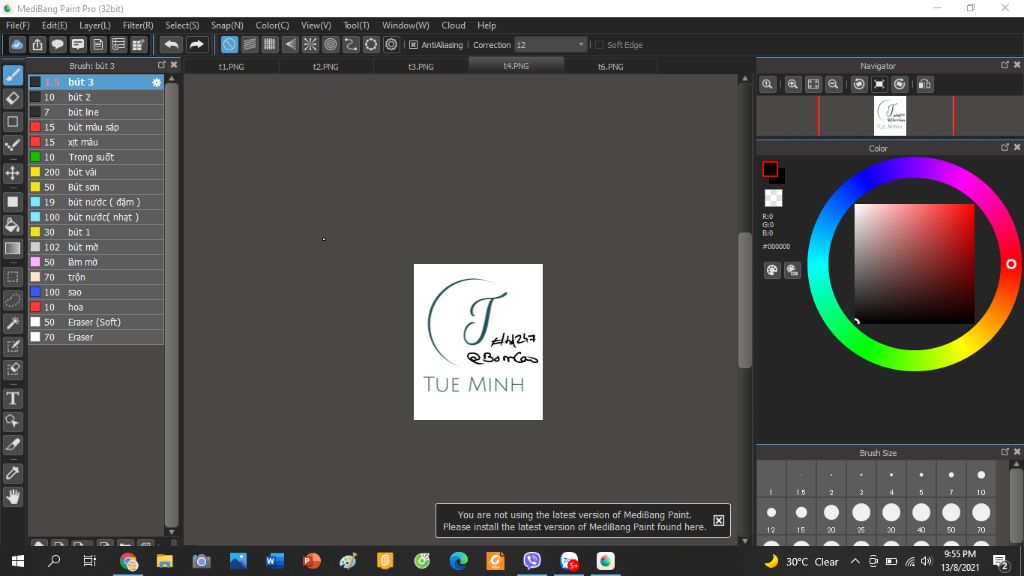
Task: Enable circle snap
Action: click(x=330, y=44)
